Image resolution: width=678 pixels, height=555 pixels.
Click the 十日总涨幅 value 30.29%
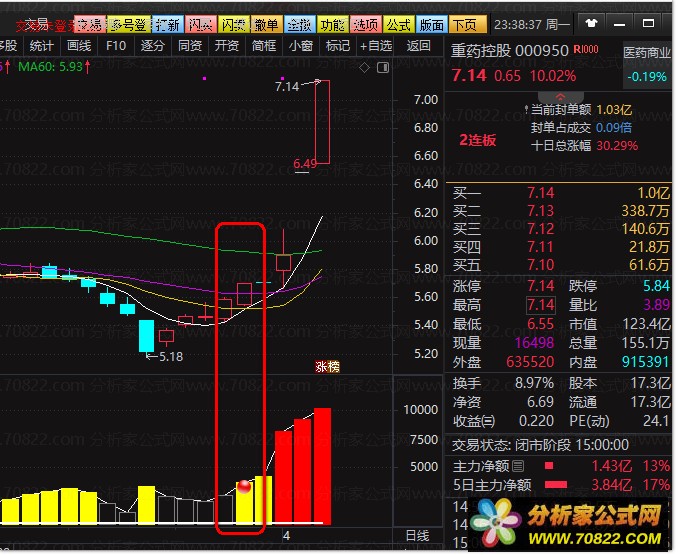pos(617,146)
